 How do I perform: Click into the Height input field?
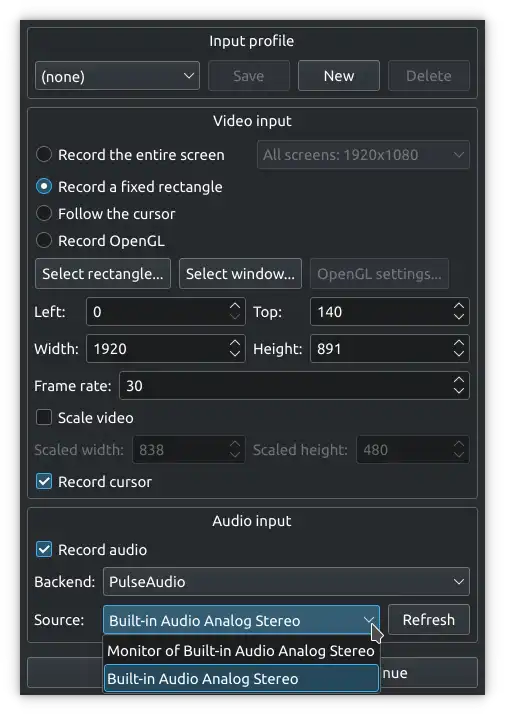point(381,349)
